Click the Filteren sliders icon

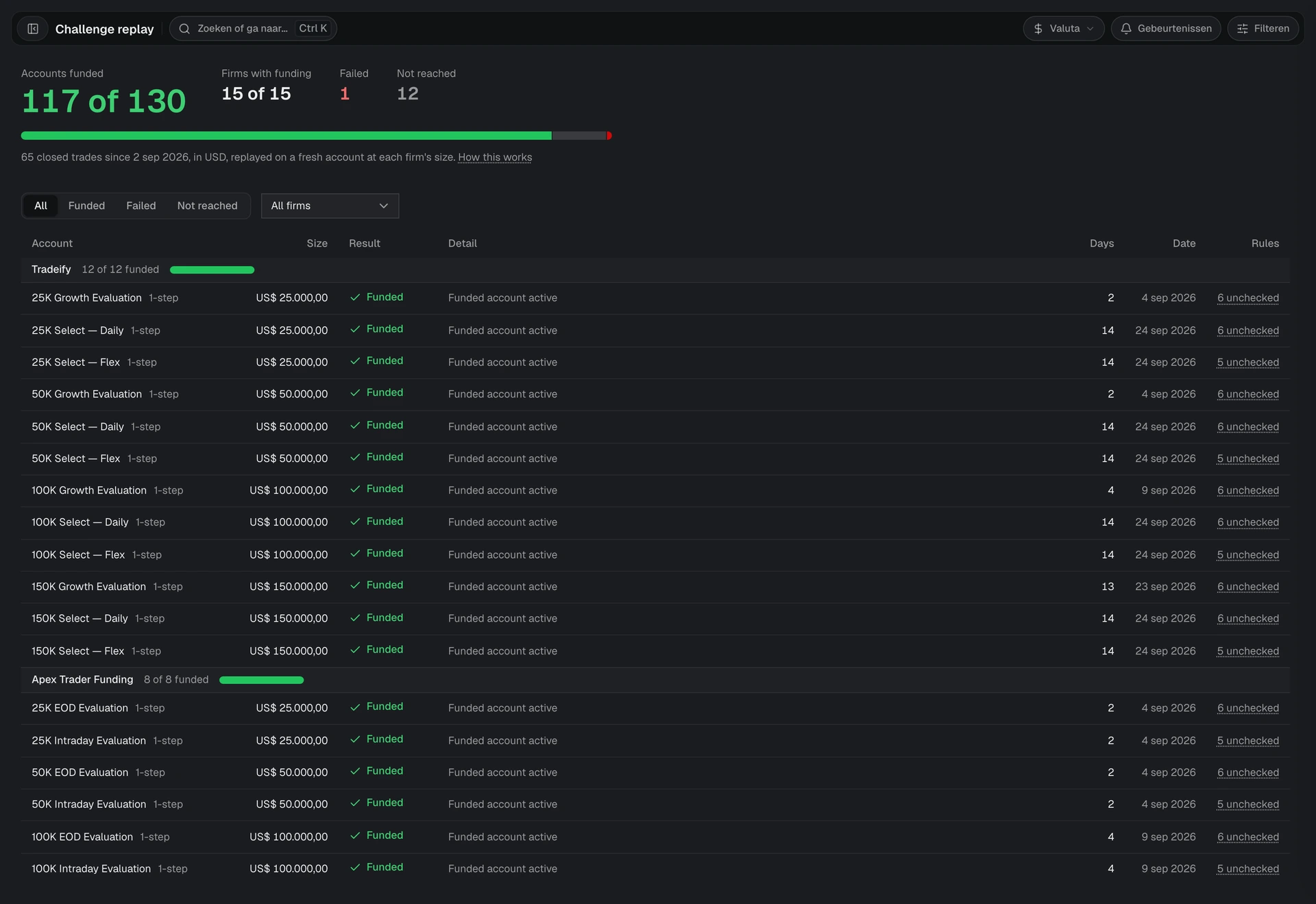click(1242, 29)
